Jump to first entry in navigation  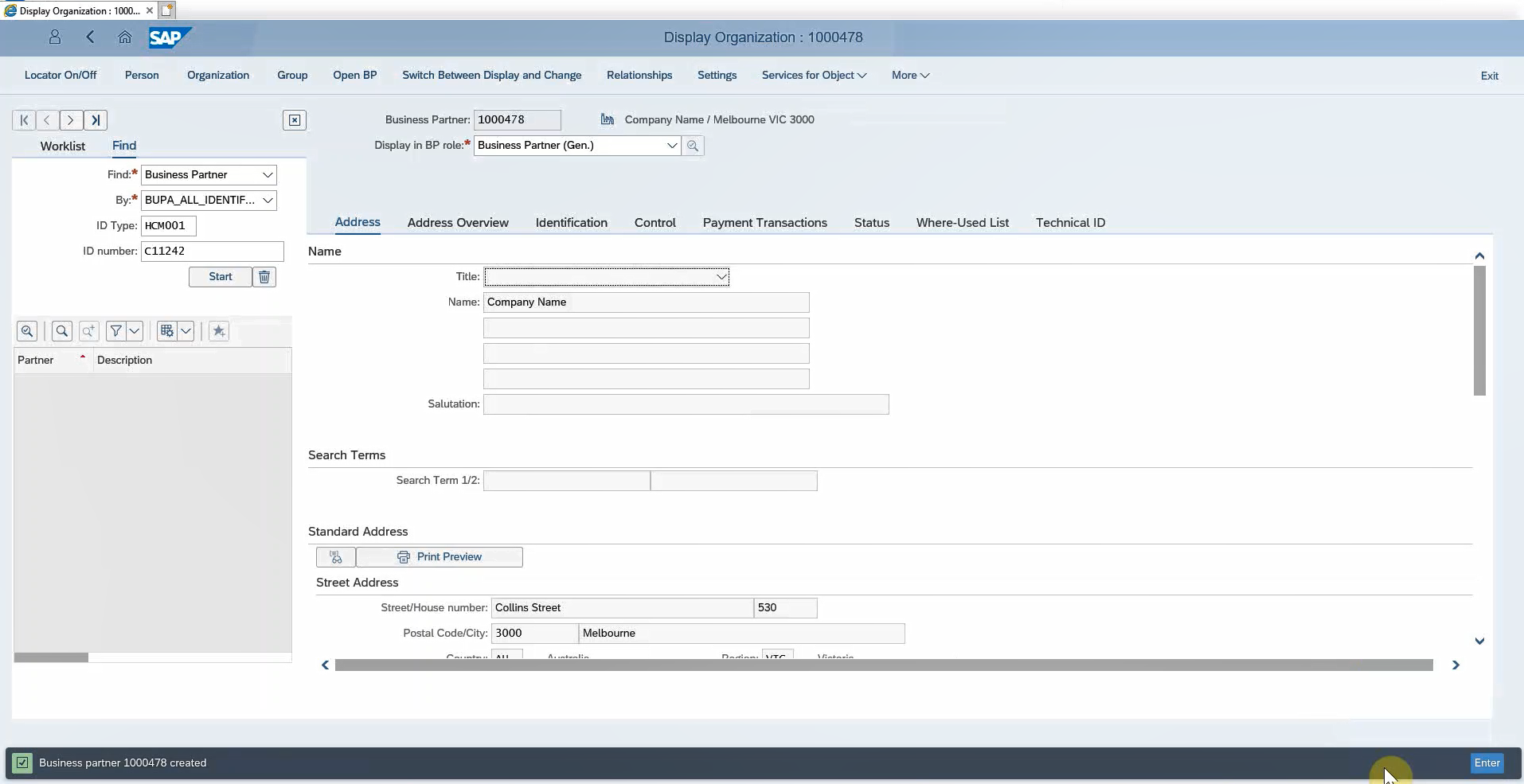tap(24, 120)
